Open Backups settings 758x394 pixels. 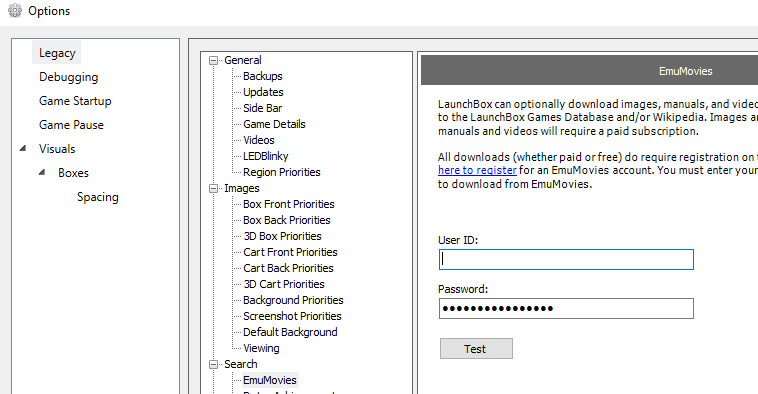(x=262, y=76)
